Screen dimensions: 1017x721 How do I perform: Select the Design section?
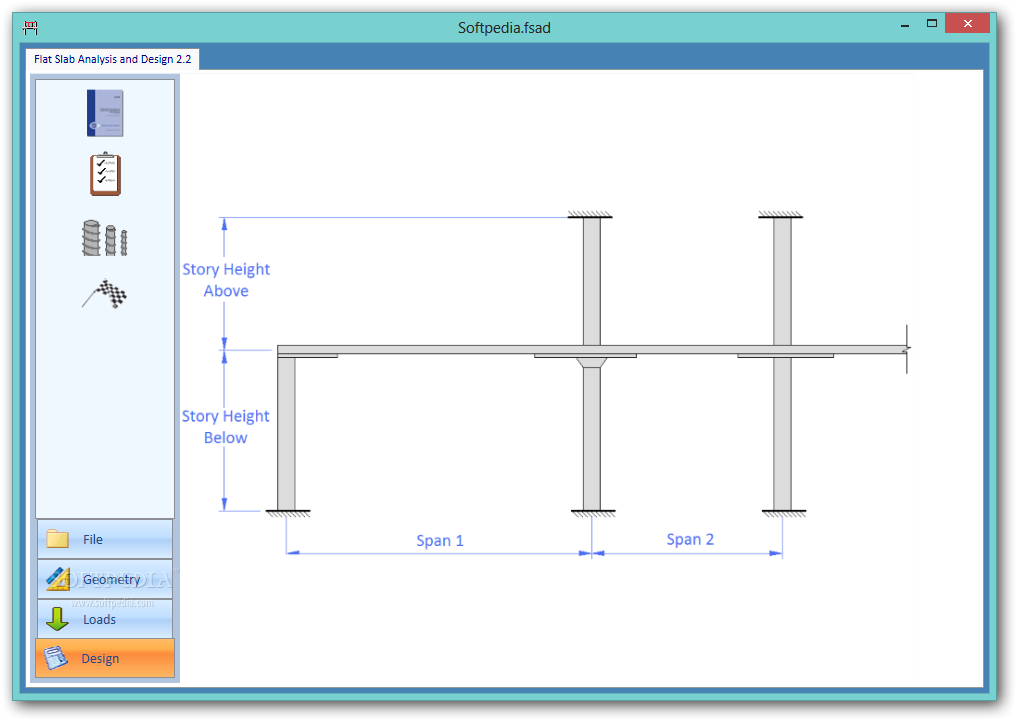tap(105, 659)
